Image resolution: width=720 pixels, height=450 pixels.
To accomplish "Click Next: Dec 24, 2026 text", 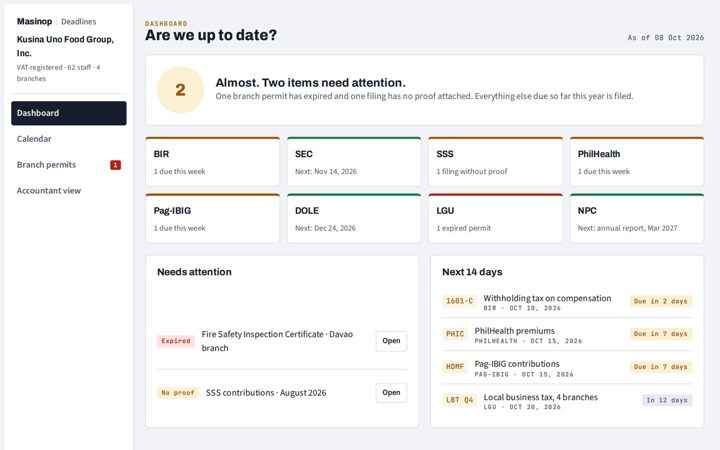I will [x=325, y=228].
